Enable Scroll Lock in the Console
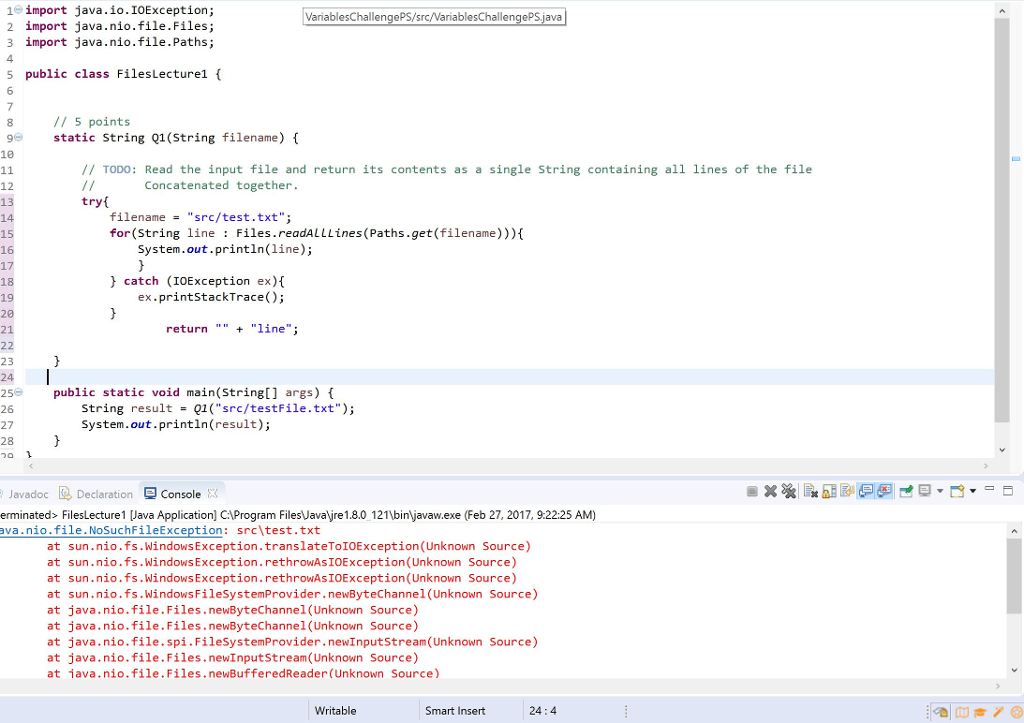Image resolution: width=1024 pixels, height=723 pixels. 827,490
